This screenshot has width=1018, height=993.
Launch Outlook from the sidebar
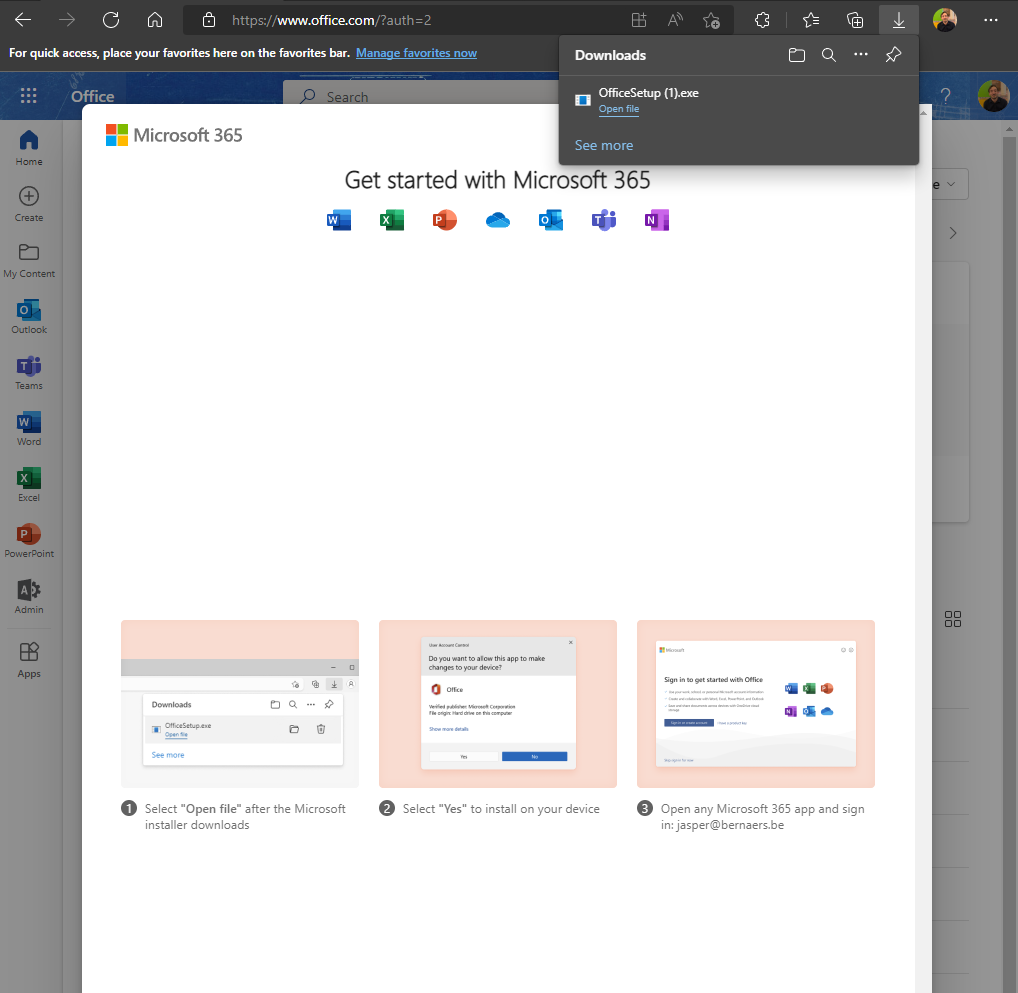[29, 316]
